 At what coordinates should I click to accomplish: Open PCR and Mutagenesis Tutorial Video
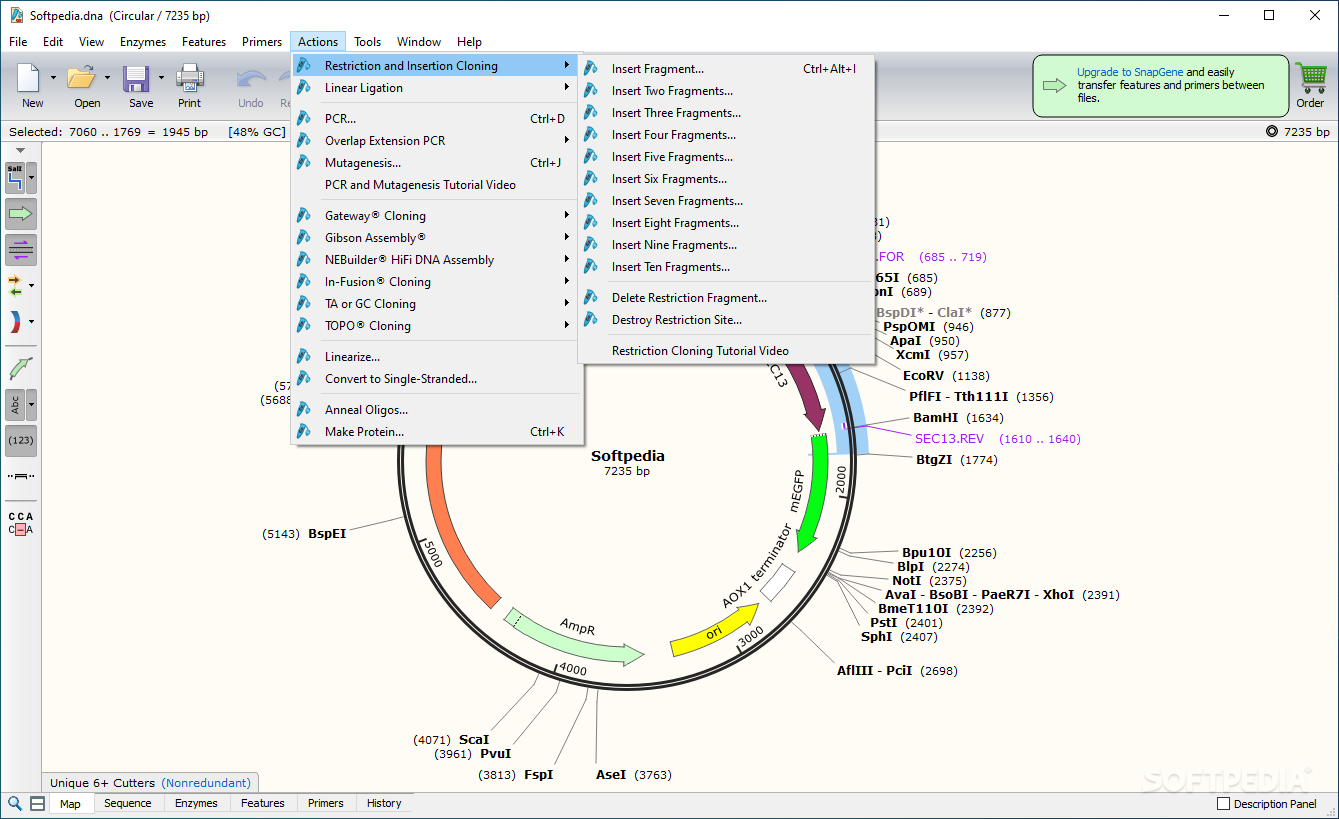(436, 184)
